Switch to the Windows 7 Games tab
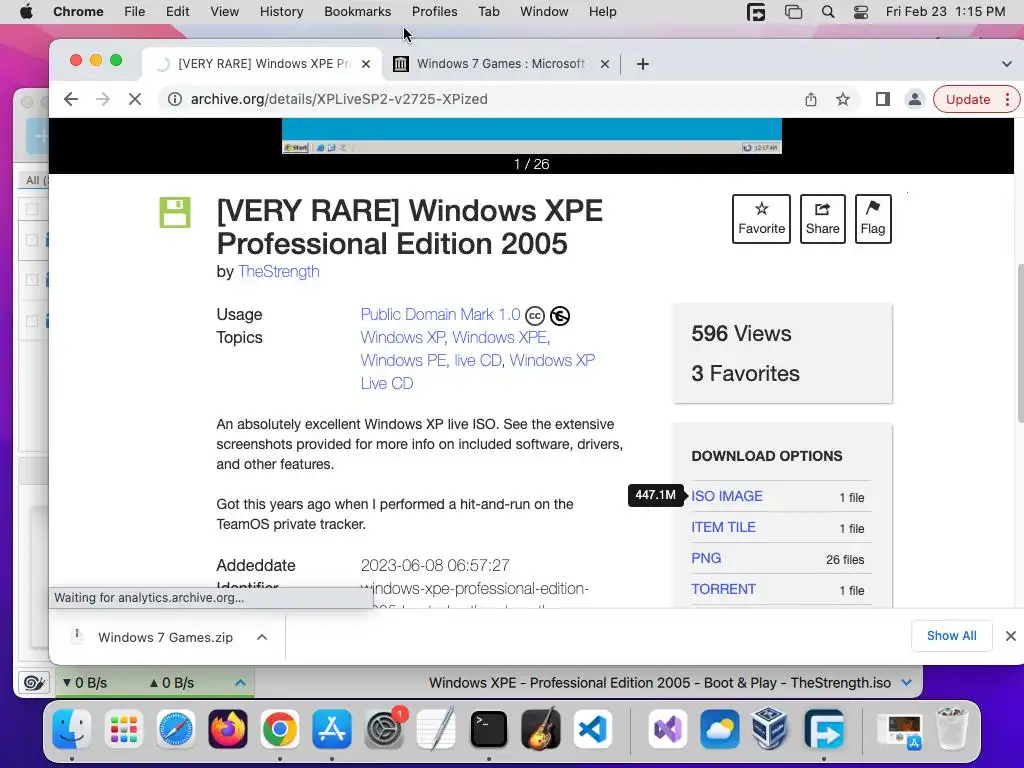This screenshot has width=1024, height=768. pos(500,64)
